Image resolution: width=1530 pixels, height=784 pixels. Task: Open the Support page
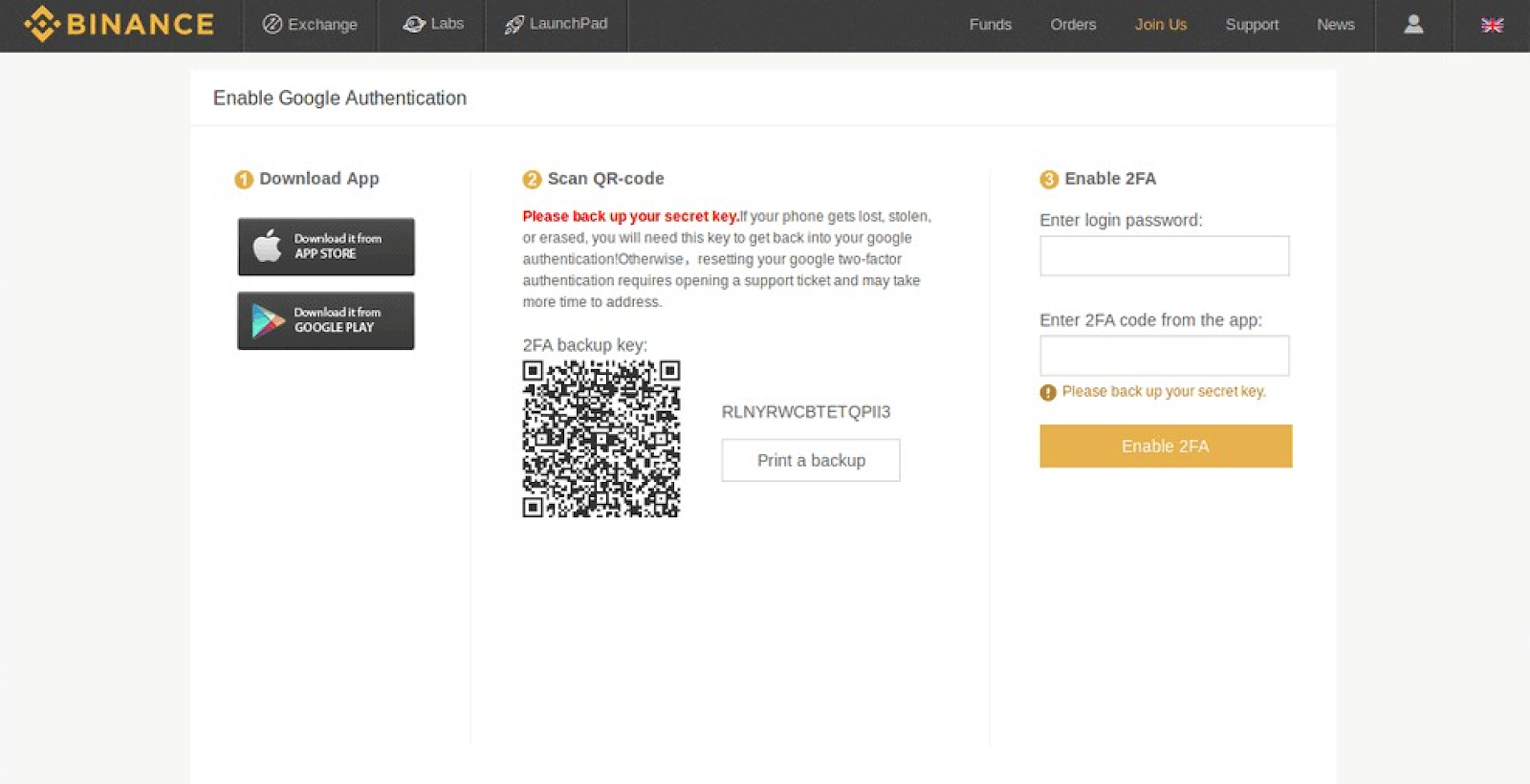[x=1252, y=25]
